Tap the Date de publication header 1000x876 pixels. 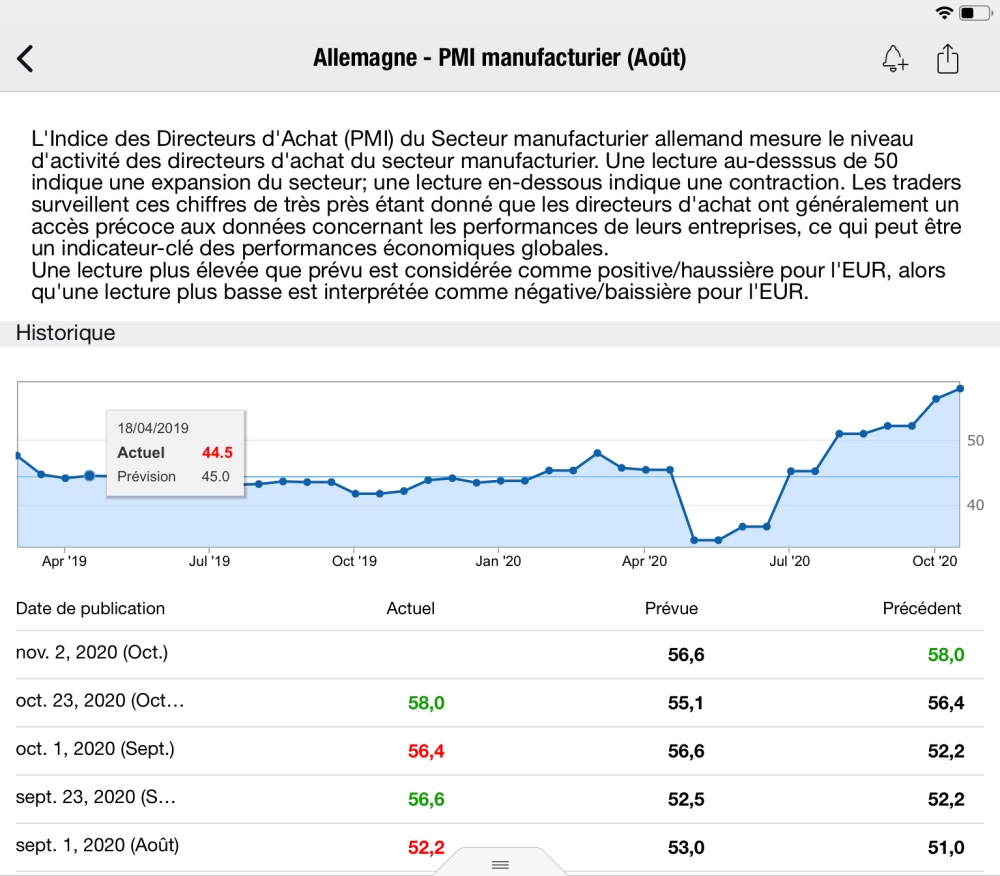click(90, 608)
